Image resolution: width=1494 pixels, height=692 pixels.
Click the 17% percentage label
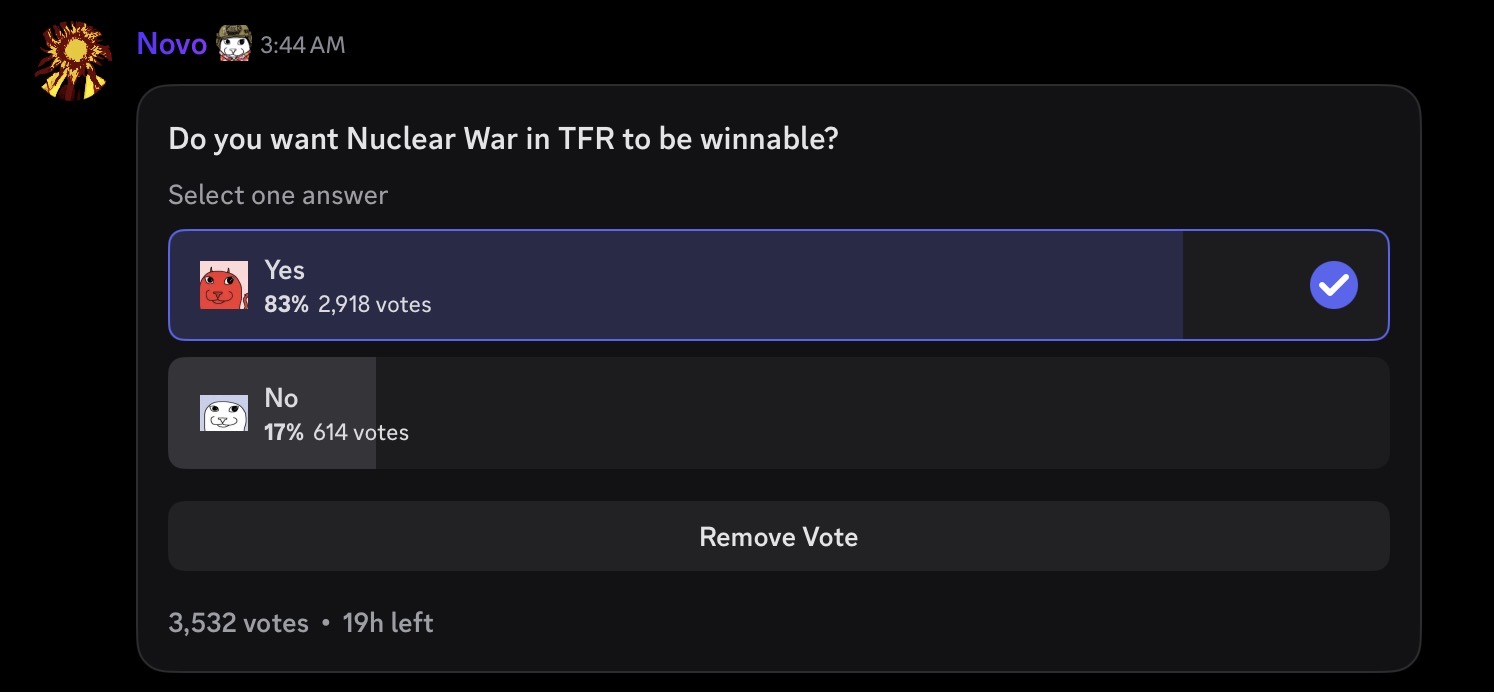[x=284, y=433]
